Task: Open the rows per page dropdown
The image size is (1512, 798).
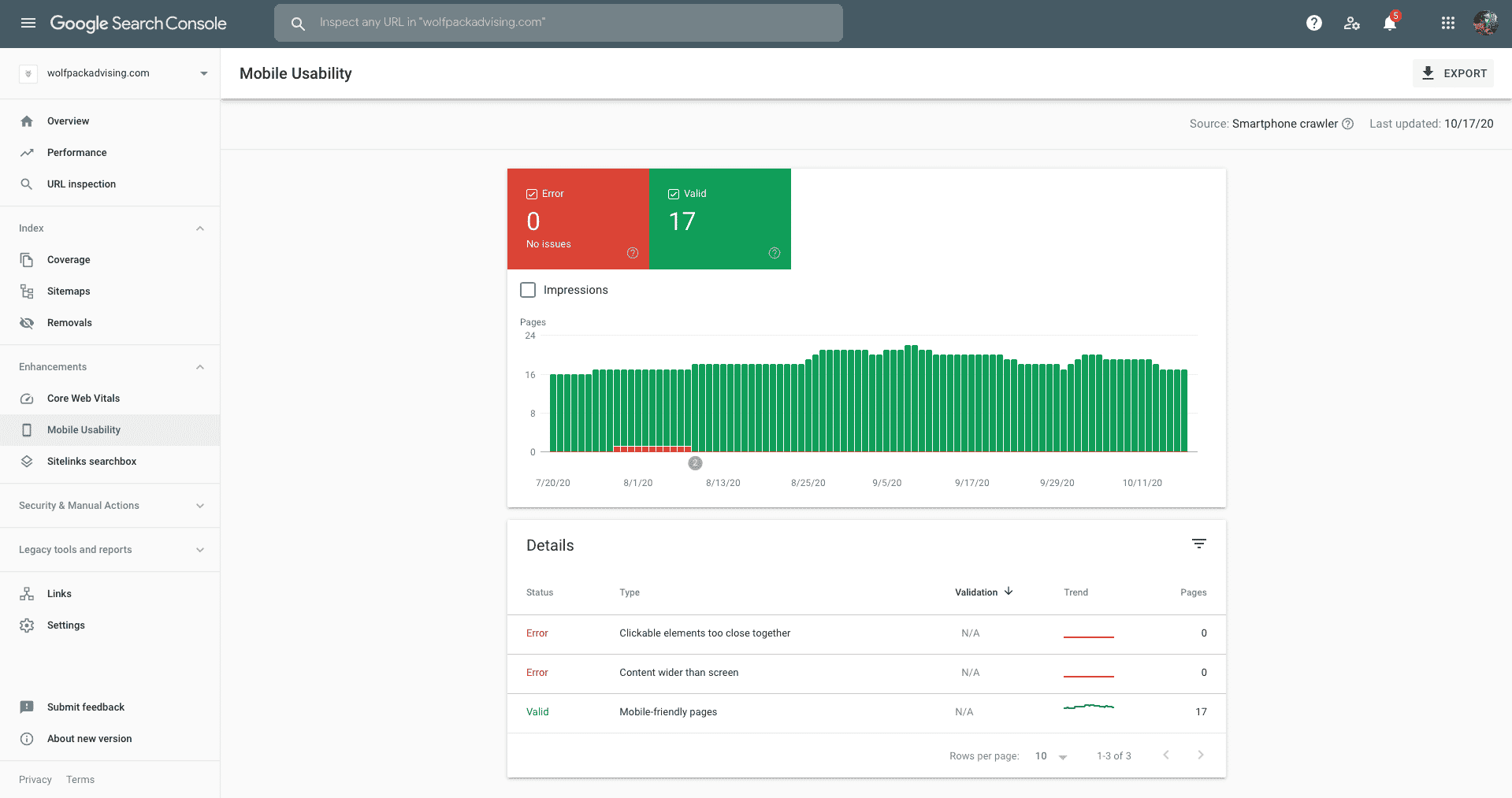Action: (x=1051, y=756)
